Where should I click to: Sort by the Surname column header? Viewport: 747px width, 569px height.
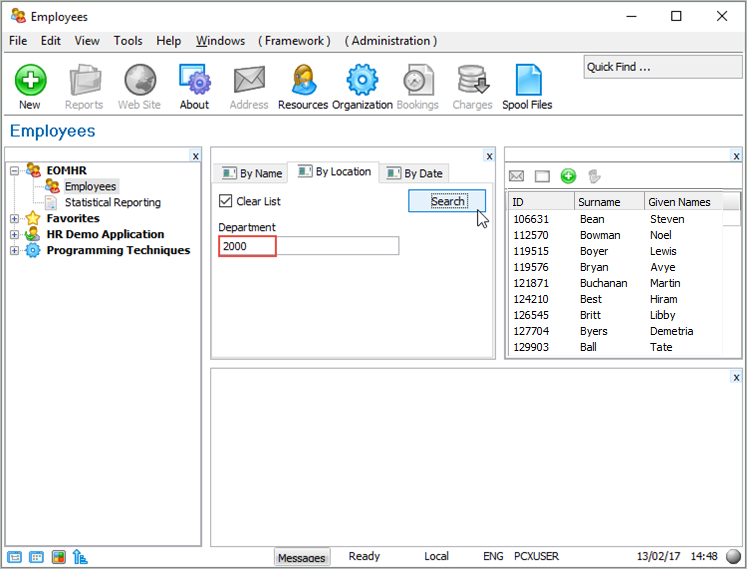609,202
